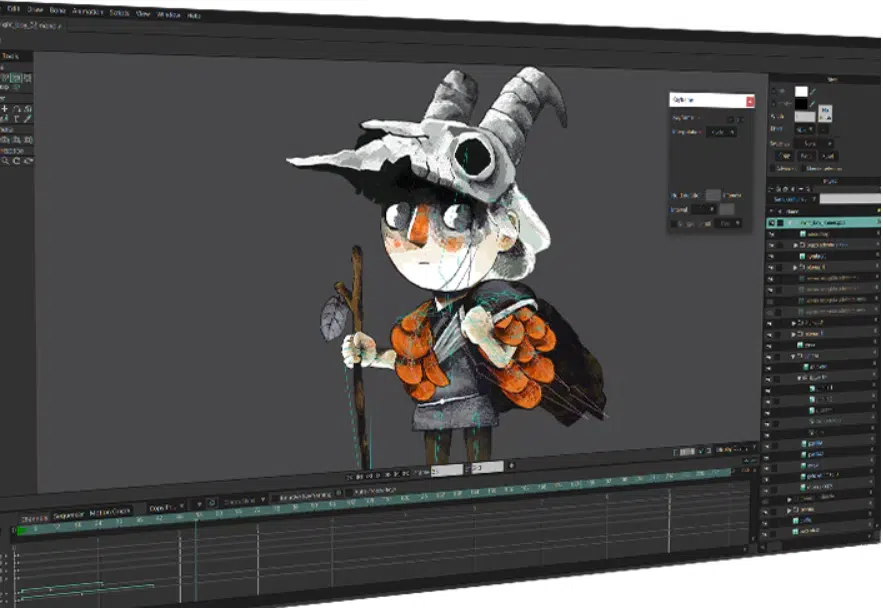Click the Copy button in Style panel
Screen dimensions: 883x609
click(784, 156)
